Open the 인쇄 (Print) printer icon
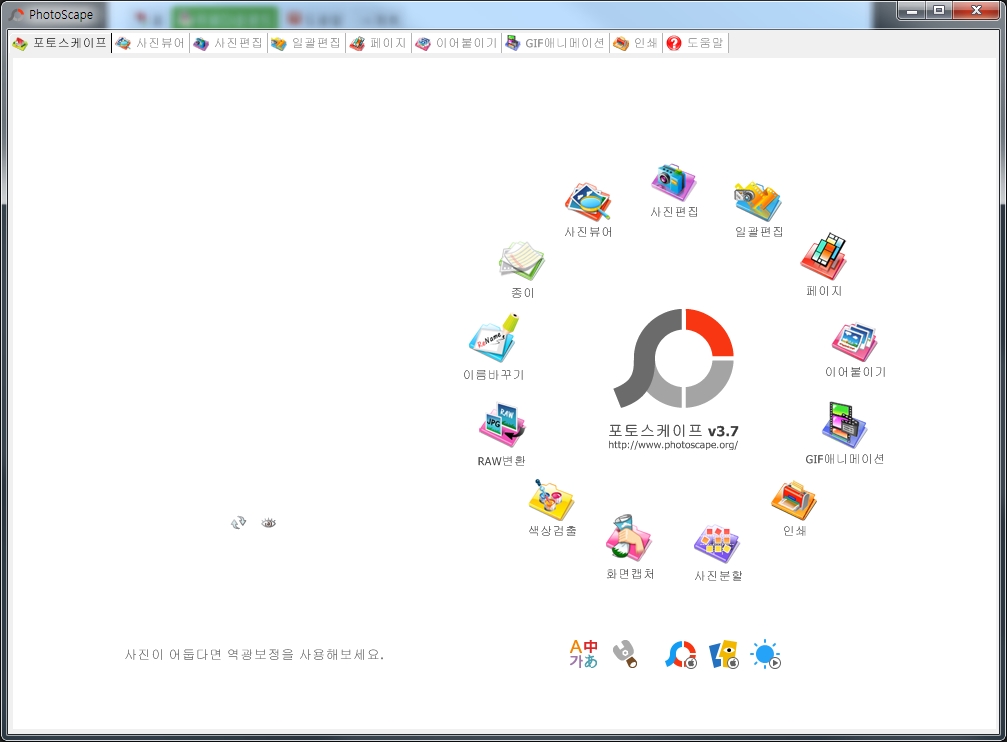1007x742 pixels. 794,500
